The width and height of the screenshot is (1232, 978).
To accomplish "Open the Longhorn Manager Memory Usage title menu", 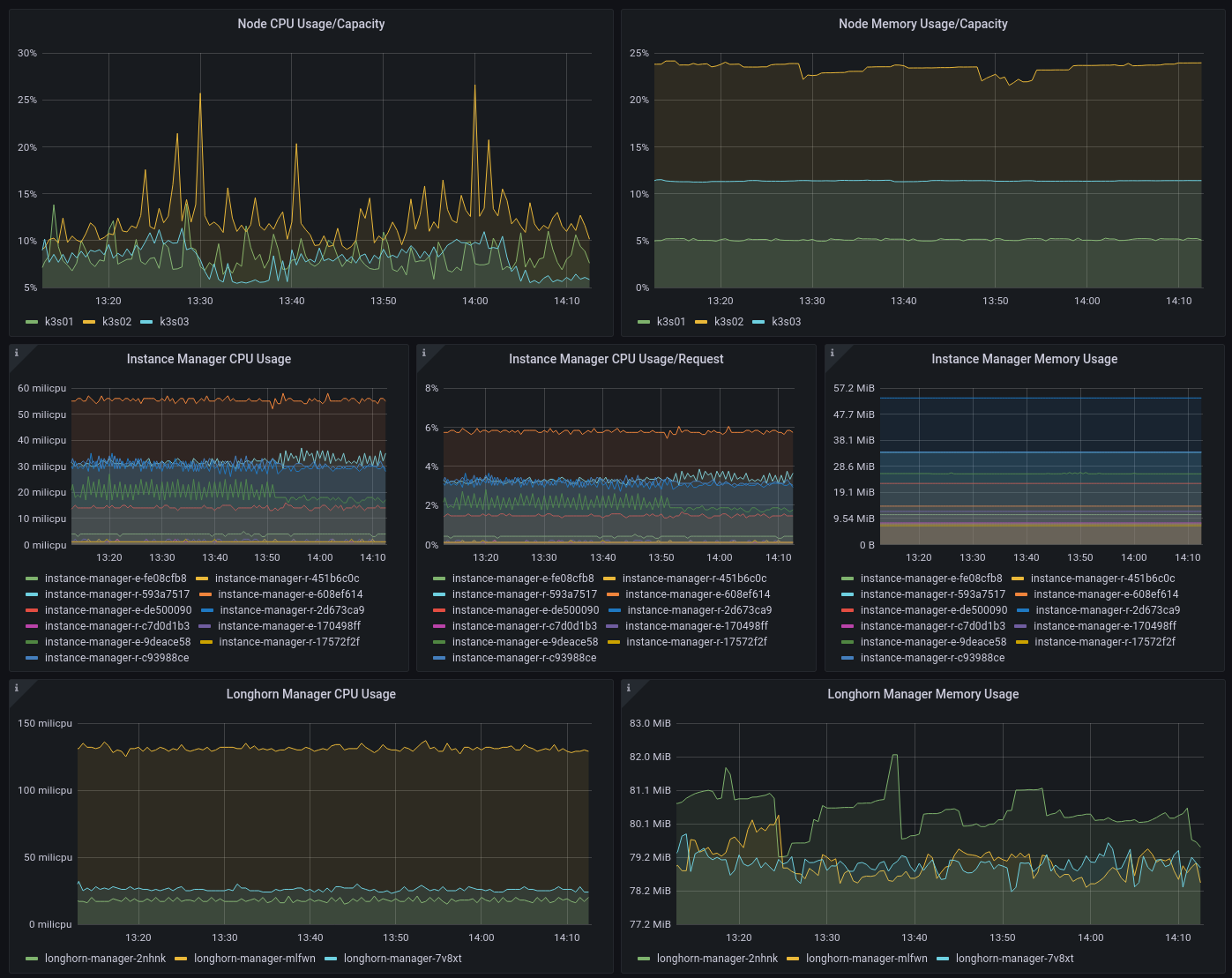I will click(923, 694).
